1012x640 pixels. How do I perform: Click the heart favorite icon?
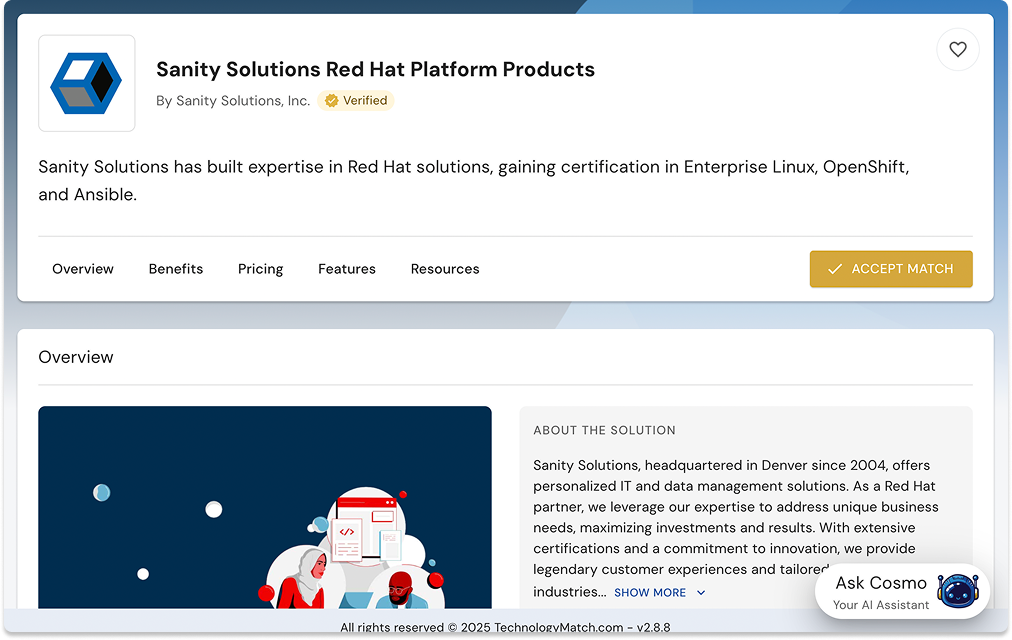[958, 50]
